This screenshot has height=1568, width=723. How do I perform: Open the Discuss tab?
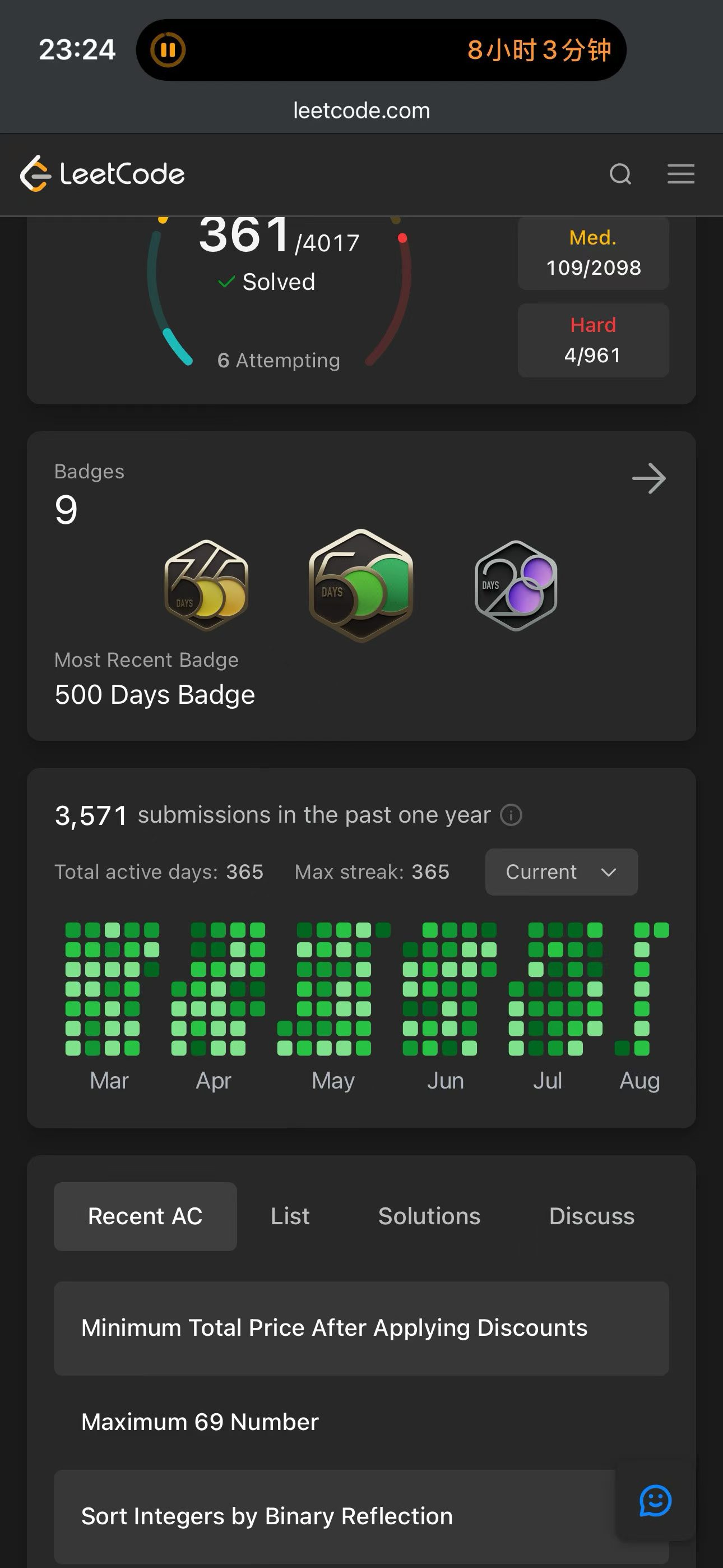click(591, 1216)
